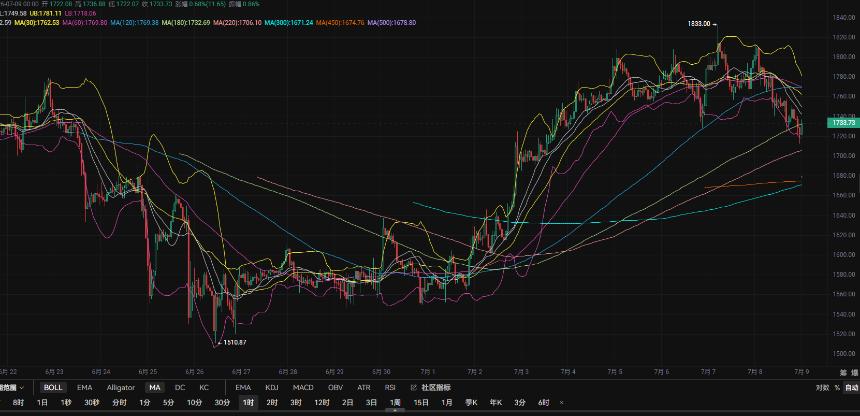The image size is (860, 416).
Task: Switch to the 2日 timeframe
Action: (x=348, y=403)
